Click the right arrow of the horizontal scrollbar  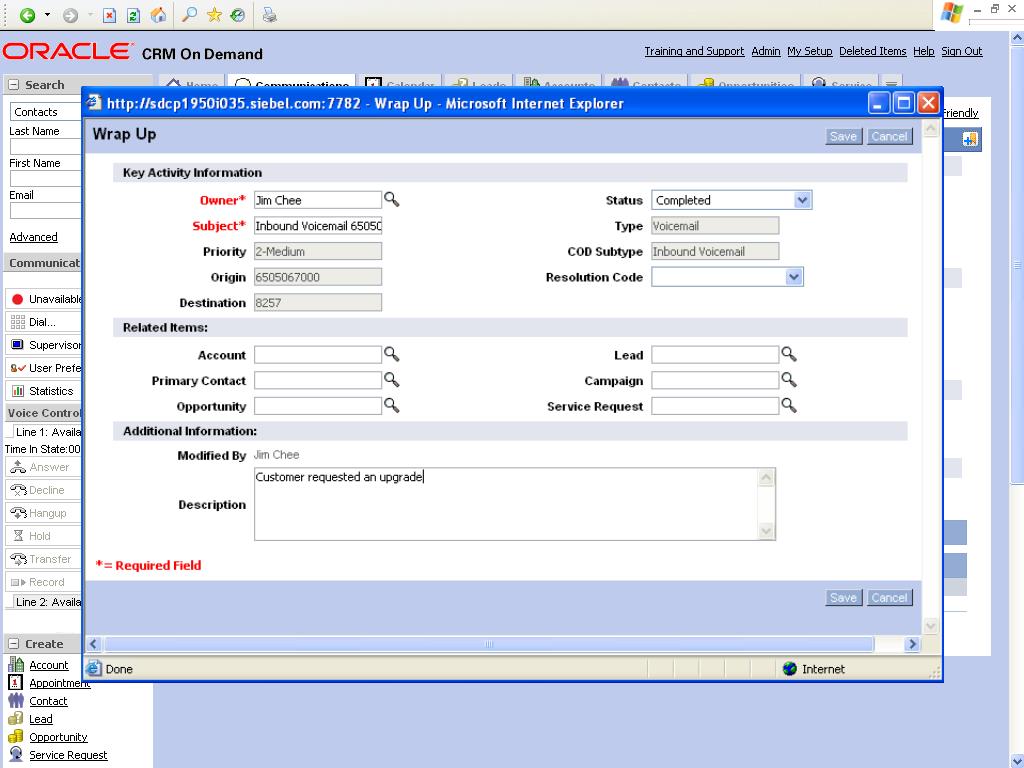[x=912, y=644]
